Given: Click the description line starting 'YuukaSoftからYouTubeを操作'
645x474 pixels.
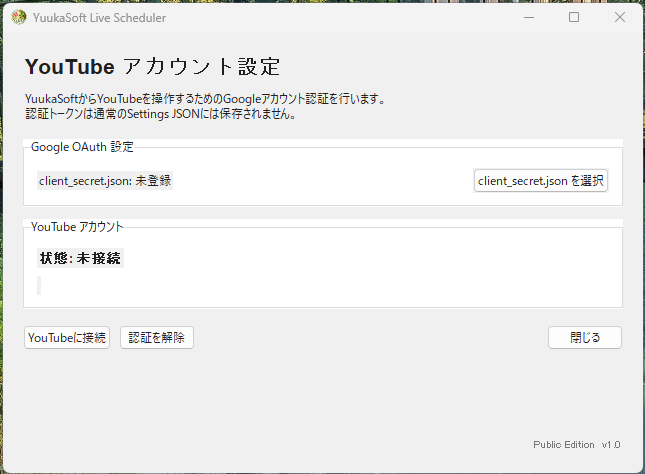Looking at the screenshot, I should coord(205,99).
